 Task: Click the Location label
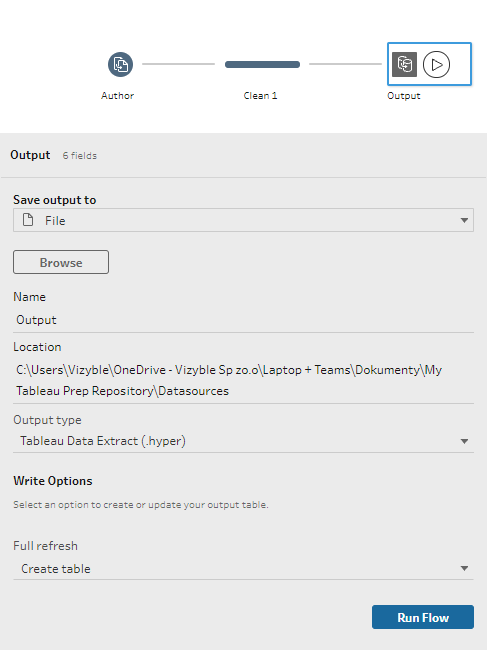tap(37, 347)
